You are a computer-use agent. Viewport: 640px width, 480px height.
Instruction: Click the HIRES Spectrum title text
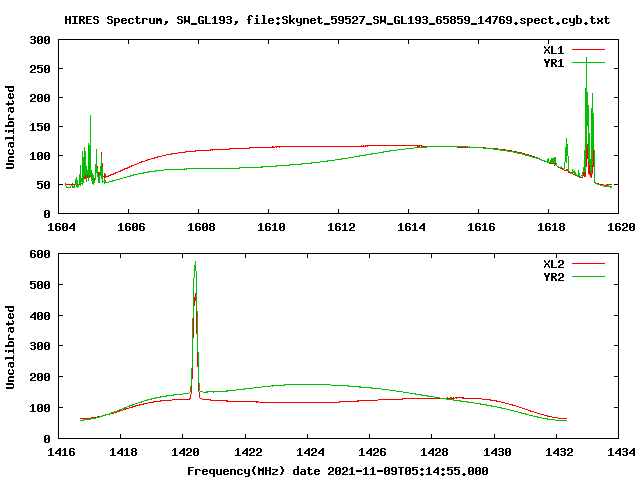(337, 20)
